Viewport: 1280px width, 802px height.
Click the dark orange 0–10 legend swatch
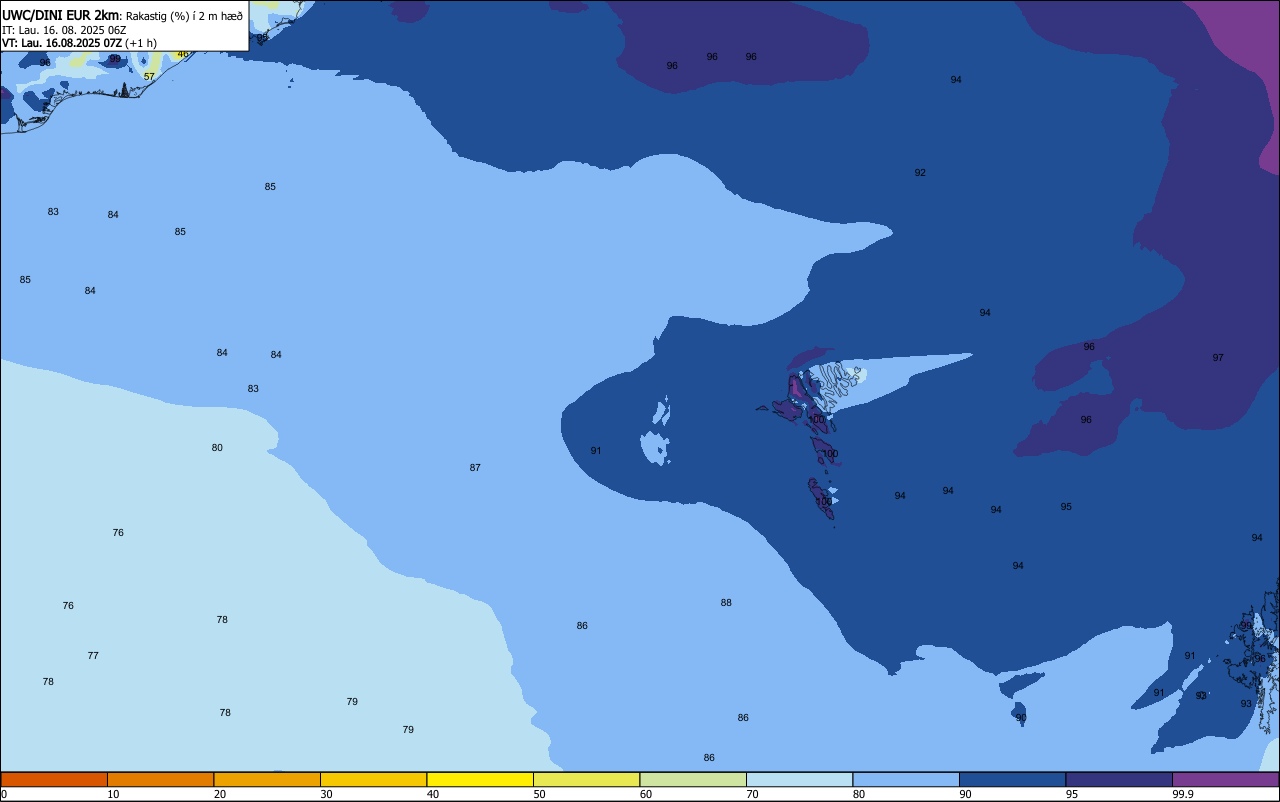coord(54,779)
